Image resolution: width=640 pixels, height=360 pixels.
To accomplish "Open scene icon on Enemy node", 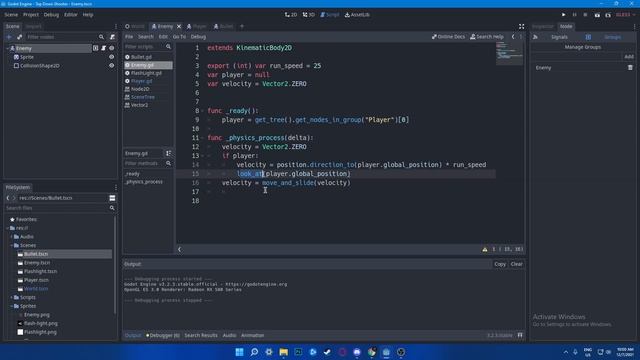I will 96,48.
